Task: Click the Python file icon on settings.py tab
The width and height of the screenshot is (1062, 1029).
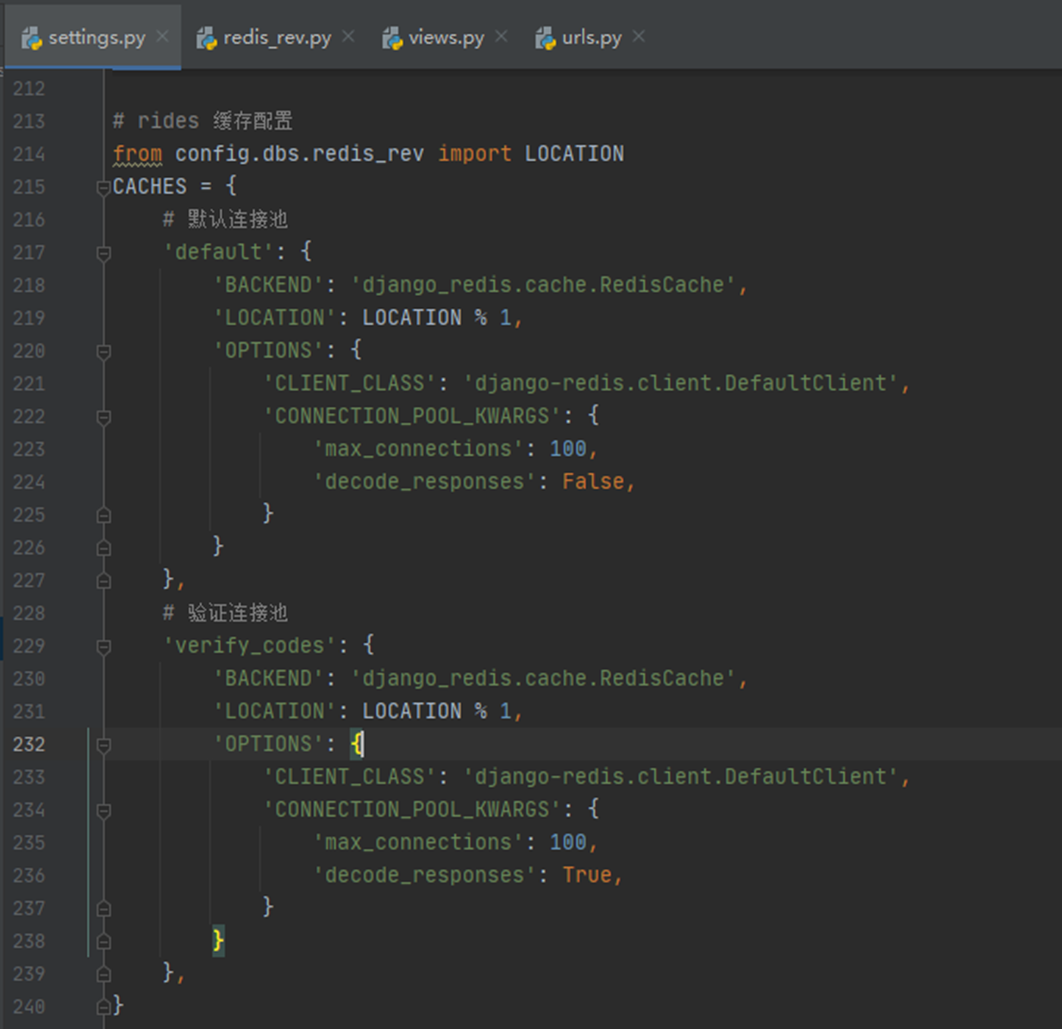Action: pos(31,38)
